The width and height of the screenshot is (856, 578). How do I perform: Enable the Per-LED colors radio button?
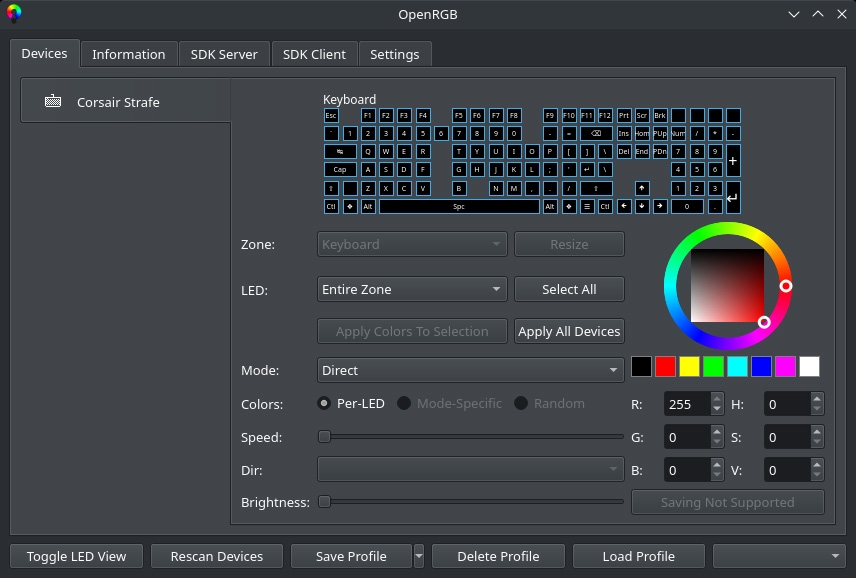tap(324, 403)
